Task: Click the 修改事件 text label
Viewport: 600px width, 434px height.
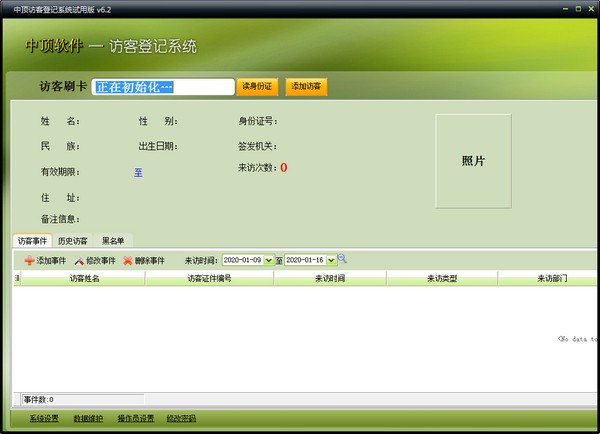Action: click(101, 261)
